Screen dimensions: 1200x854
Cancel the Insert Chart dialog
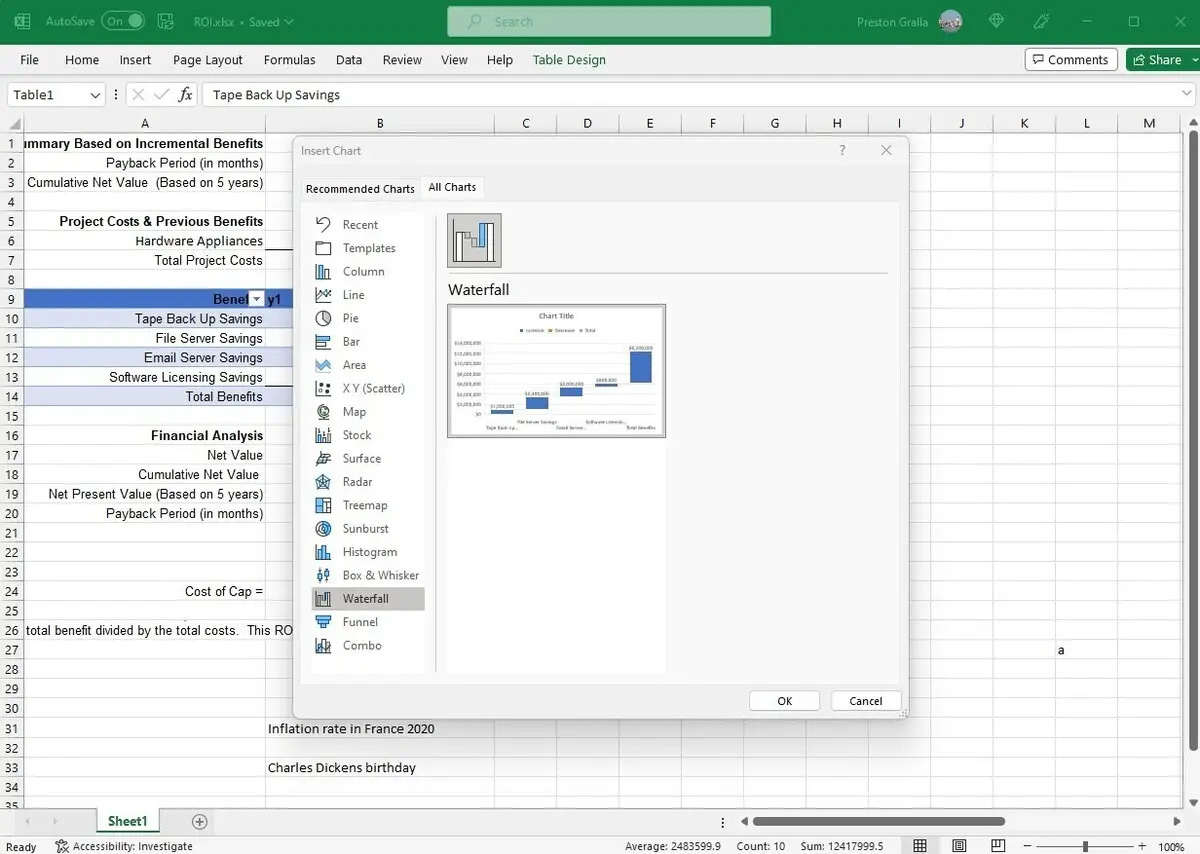pyautogui.click(x=865, y=701)
